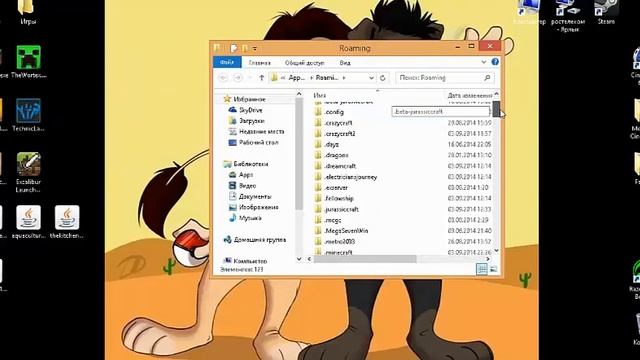This screenshot has height=360, width=640.
Task: Select the .electriciansjourney folder
Action: [x=351, y=177]
